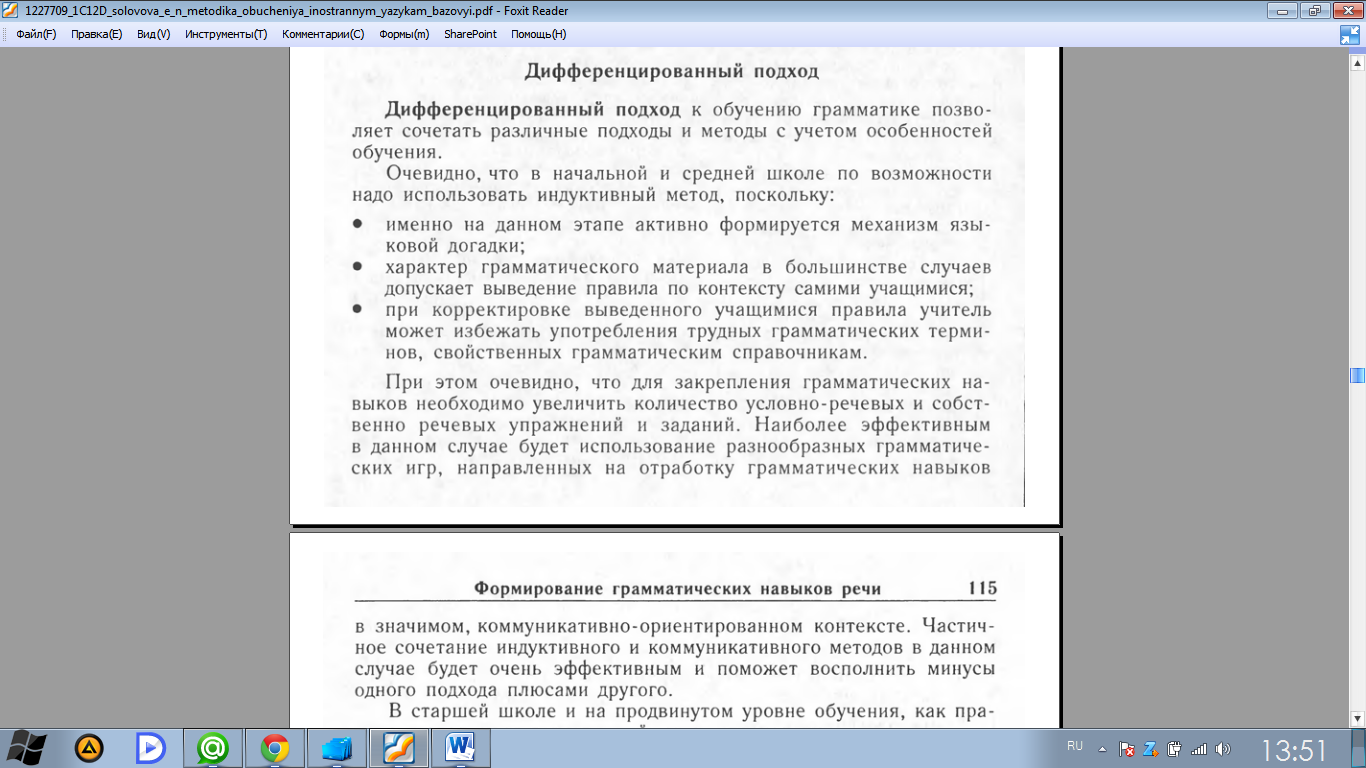Screen dimensions: 1366x768
Task: Open the blue D player taskbar icon
Action: point(151,747)
